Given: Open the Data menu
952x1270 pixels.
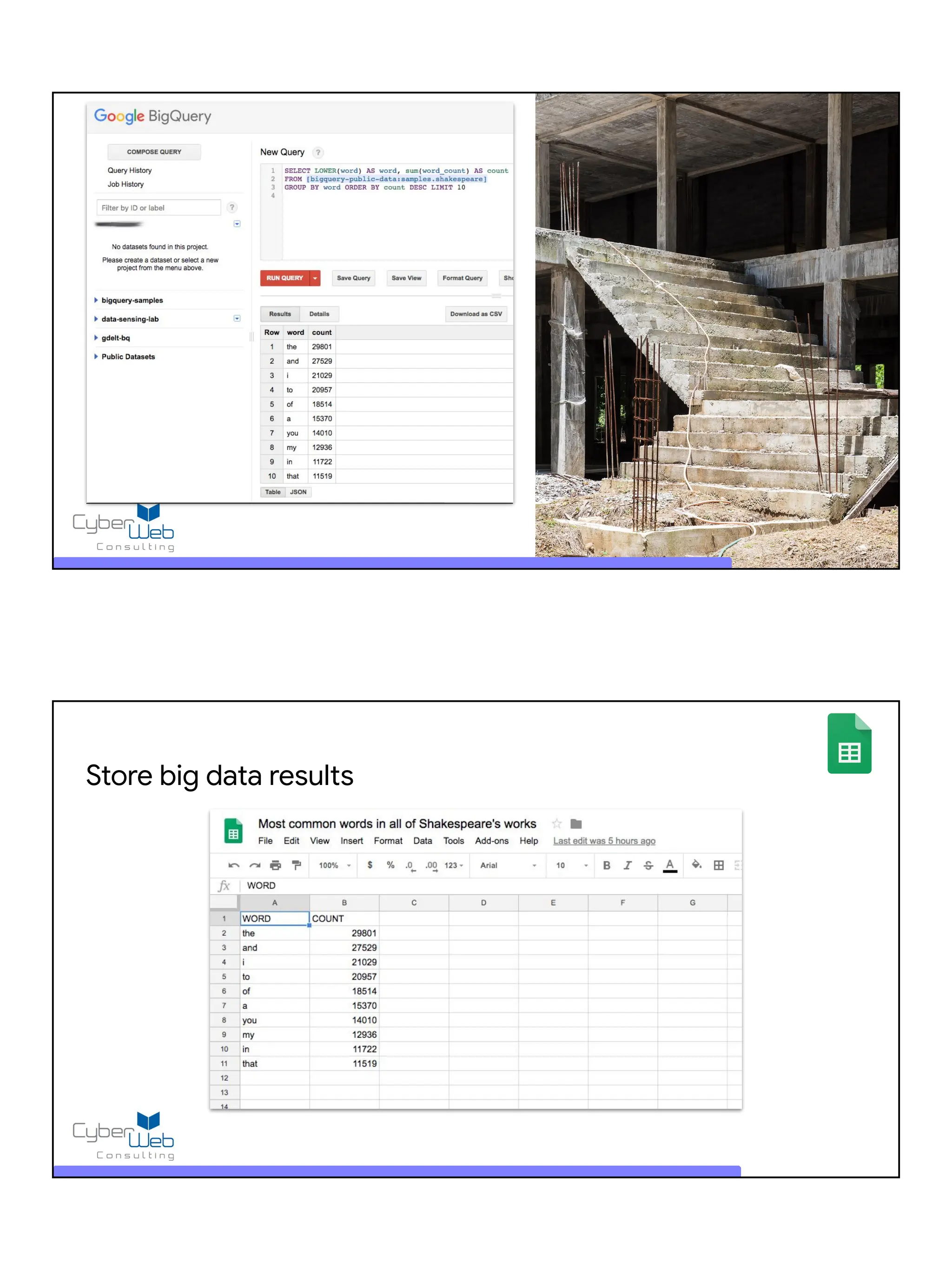Looking at the screenshot, I should [423, 840].
